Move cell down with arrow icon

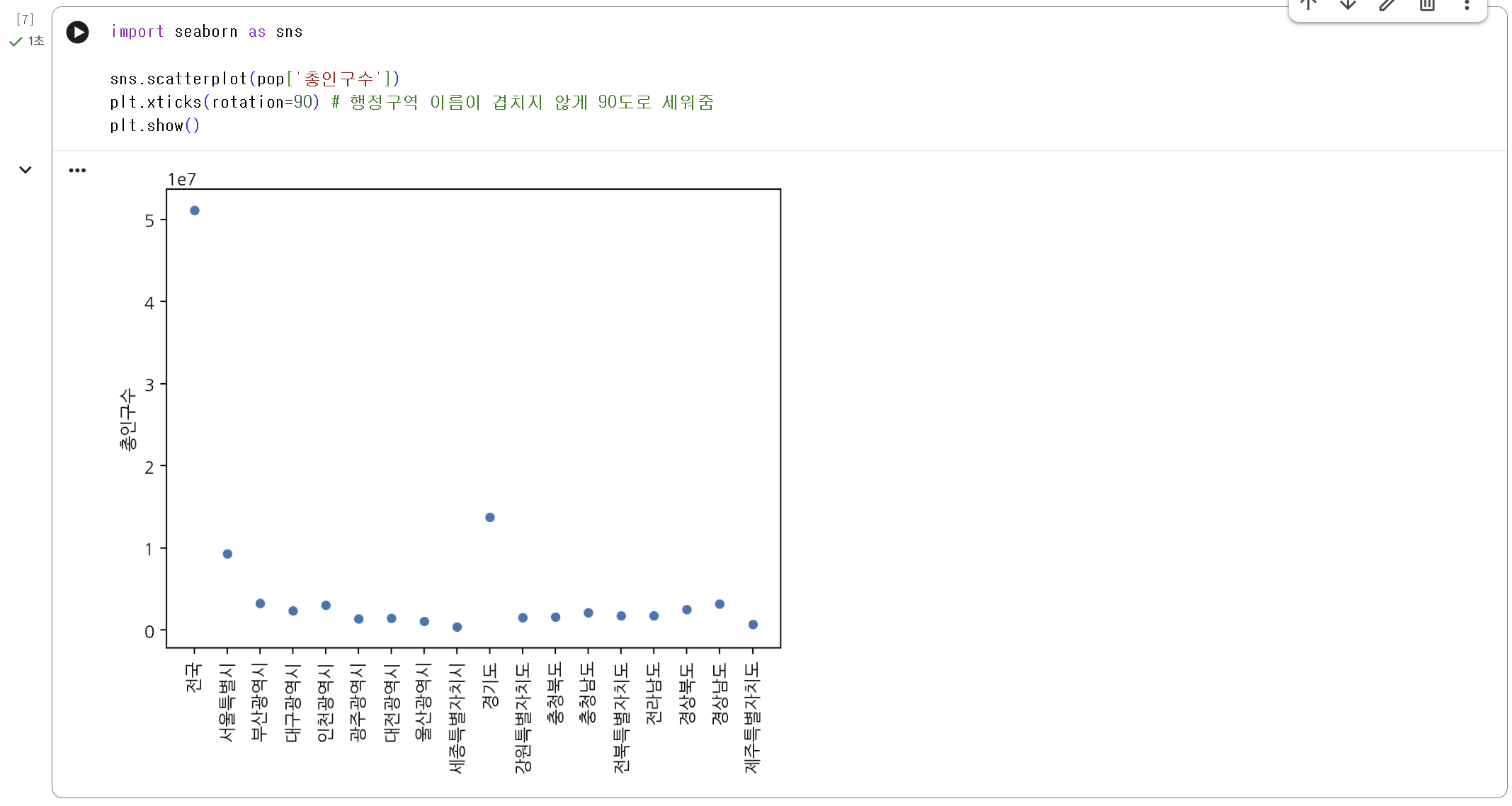1348,5
